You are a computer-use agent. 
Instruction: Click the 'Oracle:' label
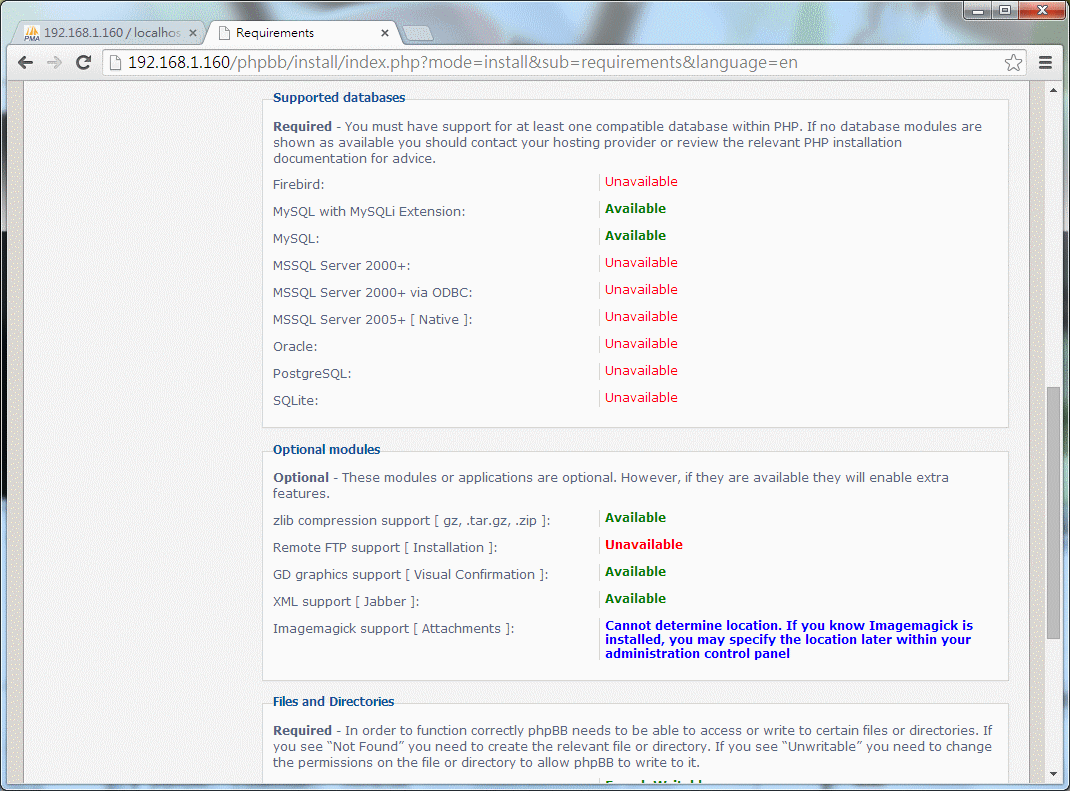click(x=295, y=347)
